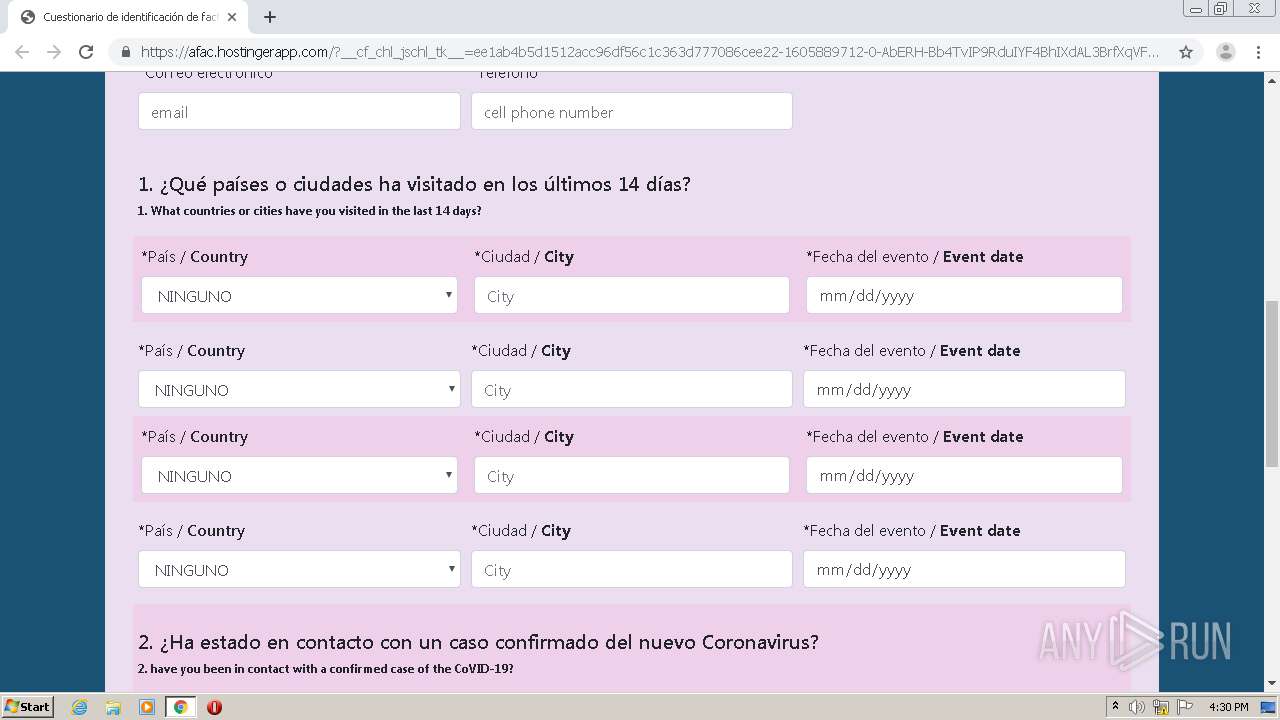Click the volume speaker tray icon
This screenshot has width=1280, height=720.
[1137, 707]
